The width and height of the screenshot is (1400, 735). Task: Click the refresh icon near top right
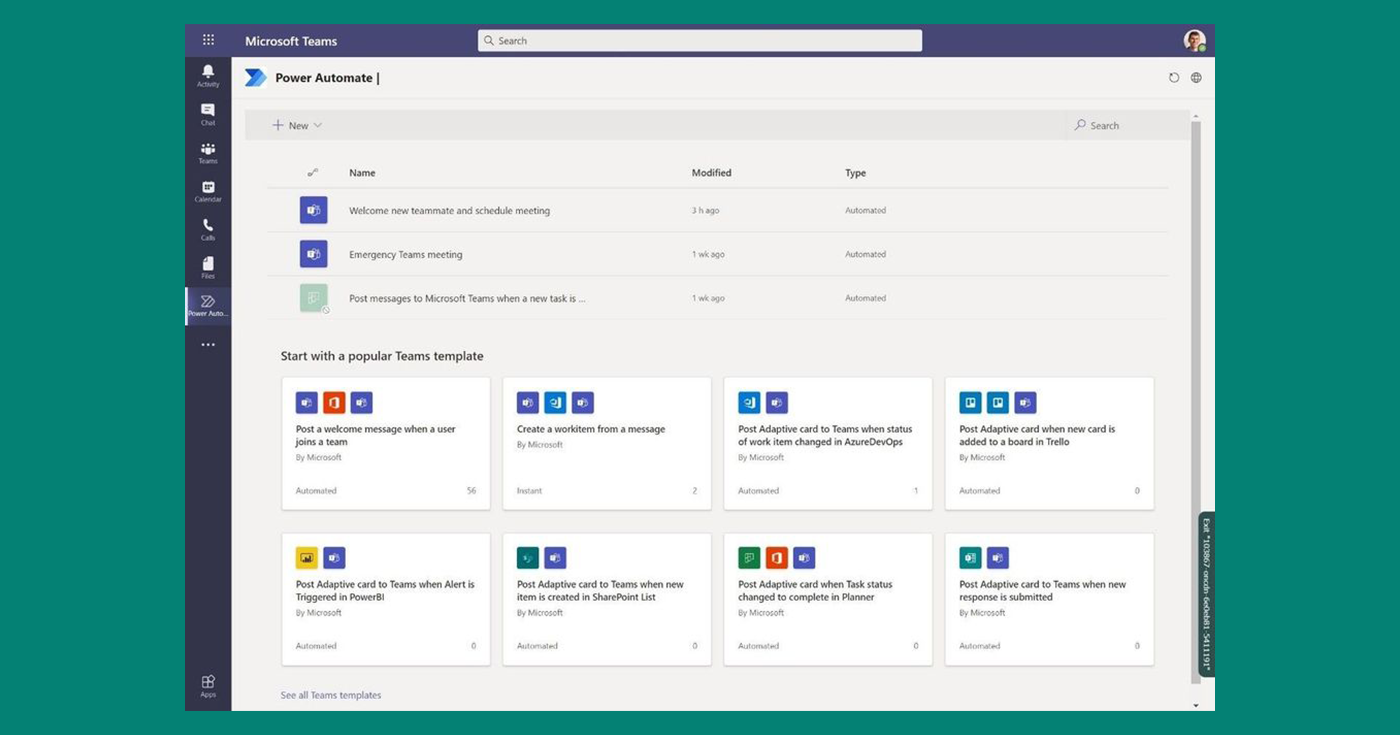(x=1174, y=78)
